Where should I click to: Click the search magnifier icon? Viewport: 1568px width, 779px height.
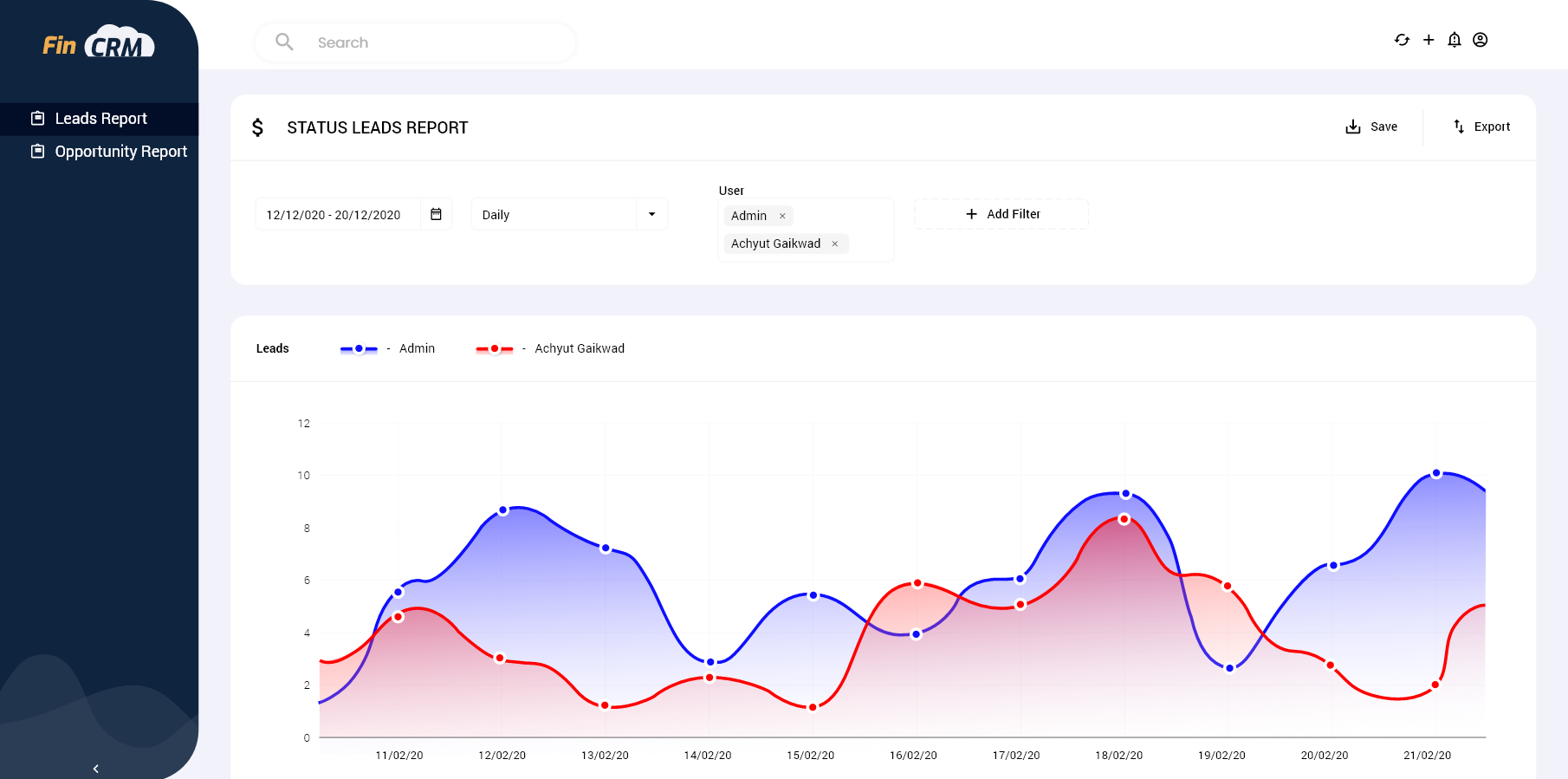(284, 42)
